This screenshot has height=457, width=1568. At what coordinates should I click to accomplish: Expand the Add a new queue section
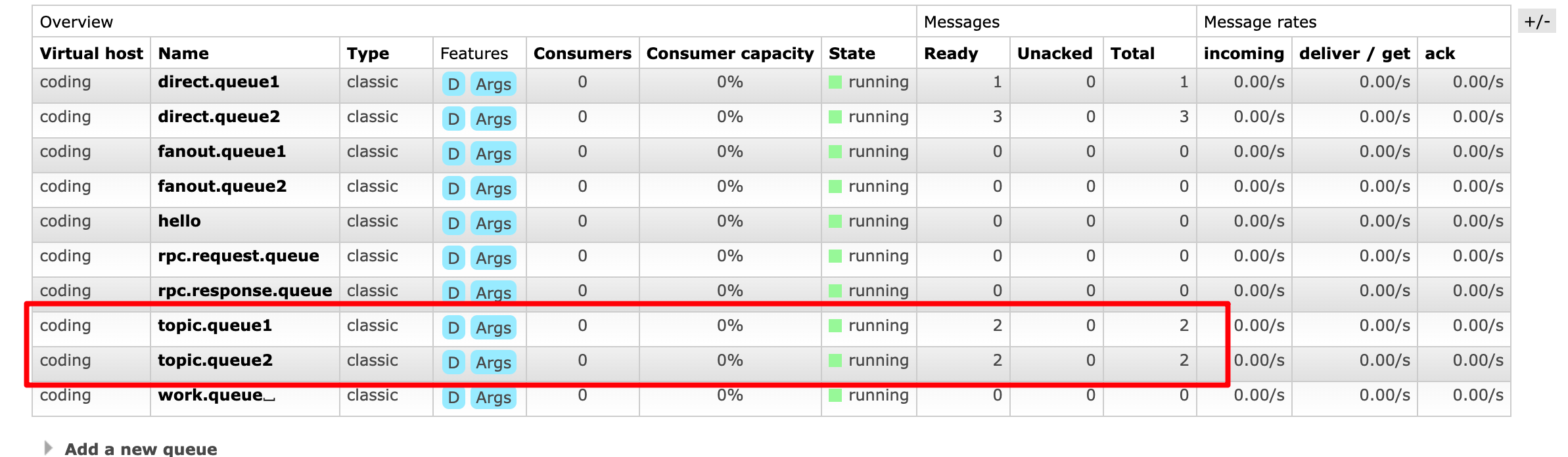[x=141, y=448]
